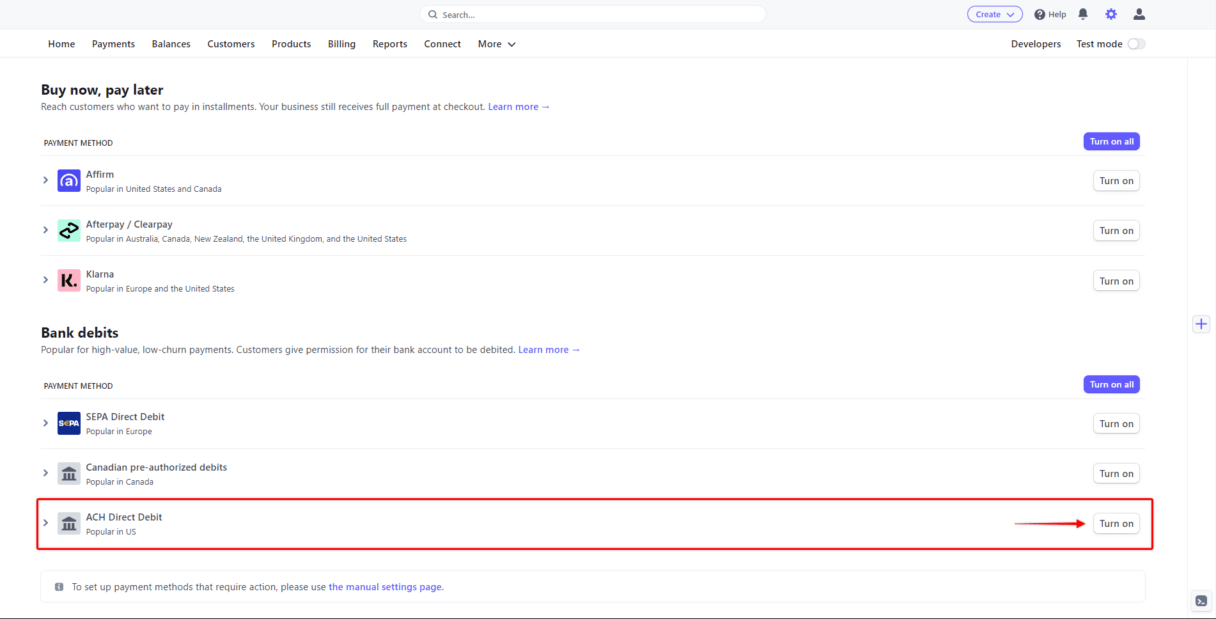Open the Create dropdown button

coord(995,14)
